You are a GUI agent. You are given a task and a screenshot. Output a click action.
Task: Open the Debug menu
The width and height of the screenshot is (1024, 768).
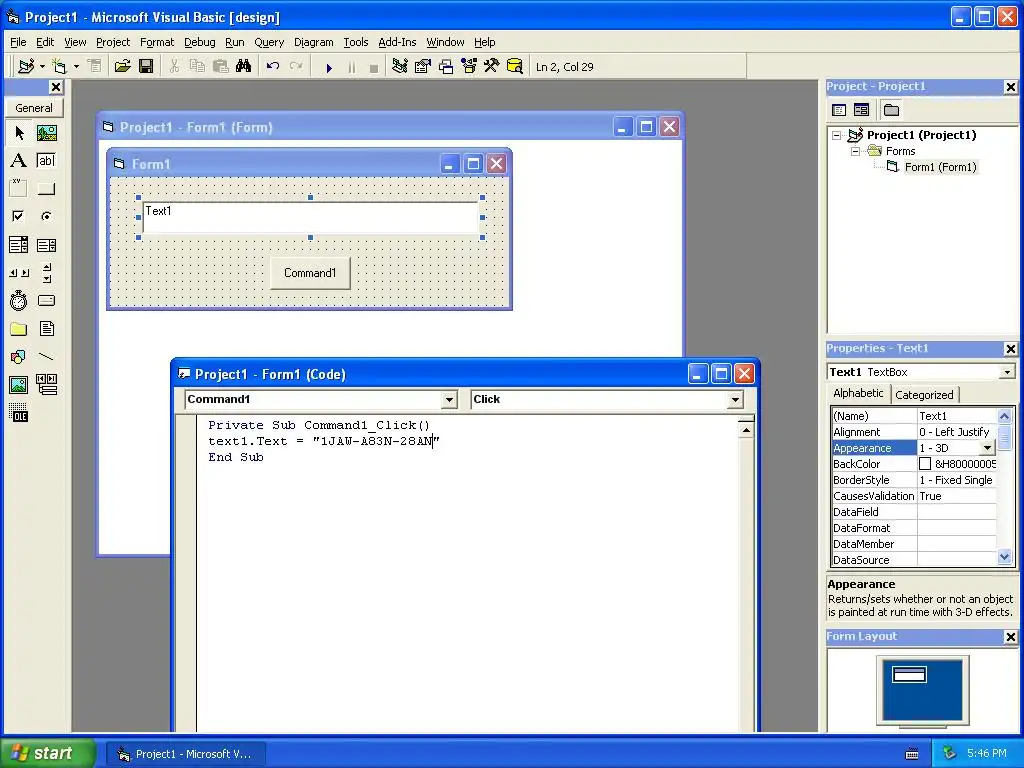(x=200, y=42)
